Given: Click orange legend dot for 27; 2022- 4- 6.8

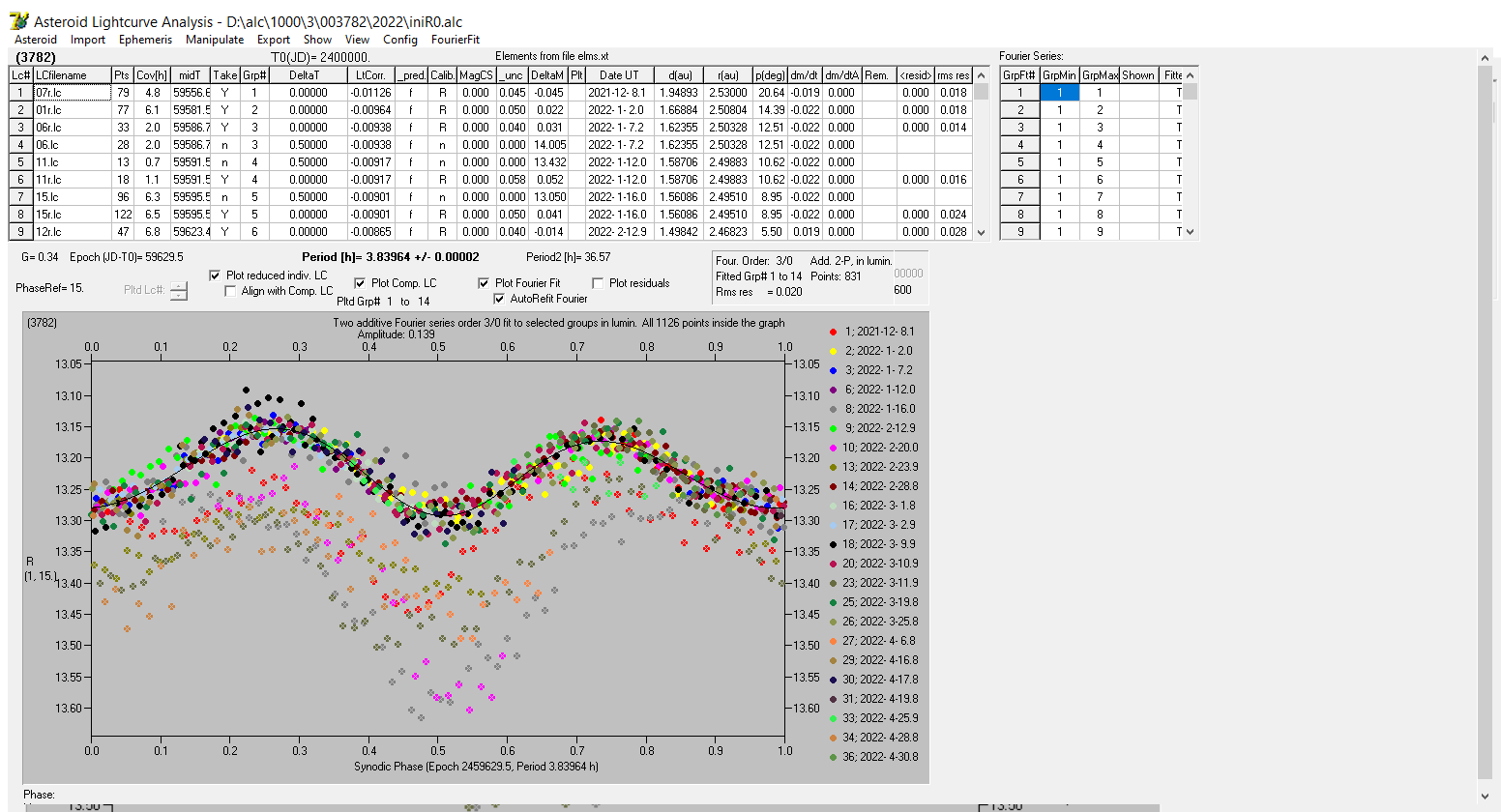Looking at the screenshot, I should click(833, 641).
